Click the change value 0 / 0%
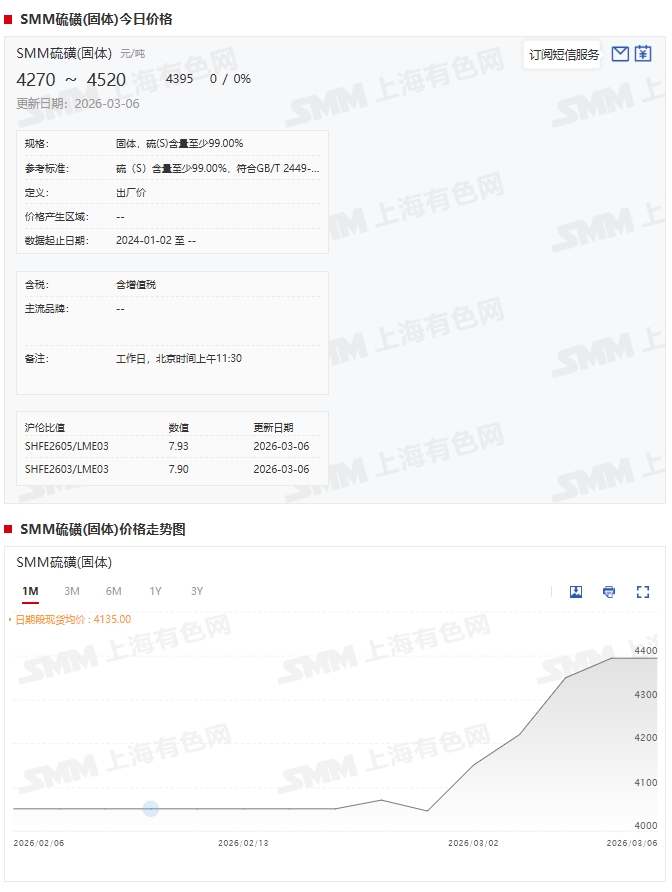 tap(230, 79)
